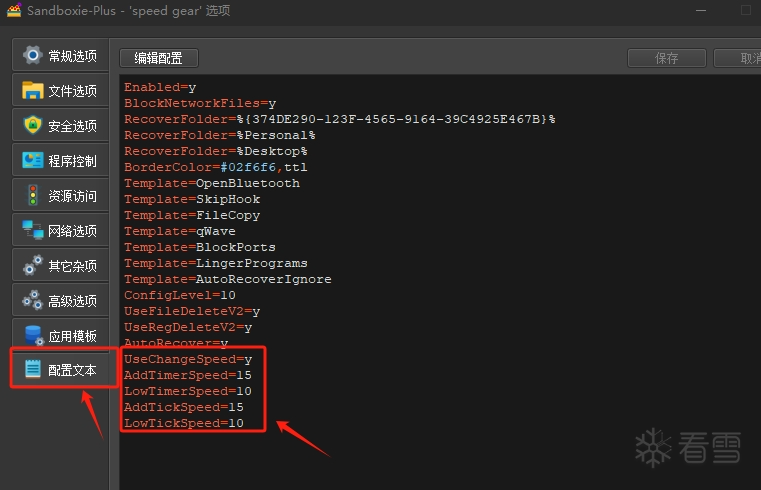761x490 pixels.
Task: Click the AddTickSpeed=15 line
Action: point(183,408)
